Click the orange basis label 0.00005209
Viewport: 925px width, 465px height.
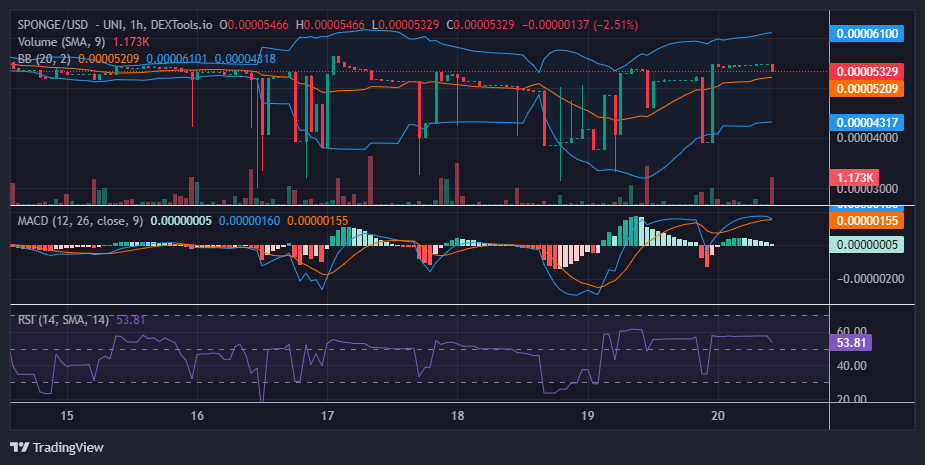pos(867,89)
